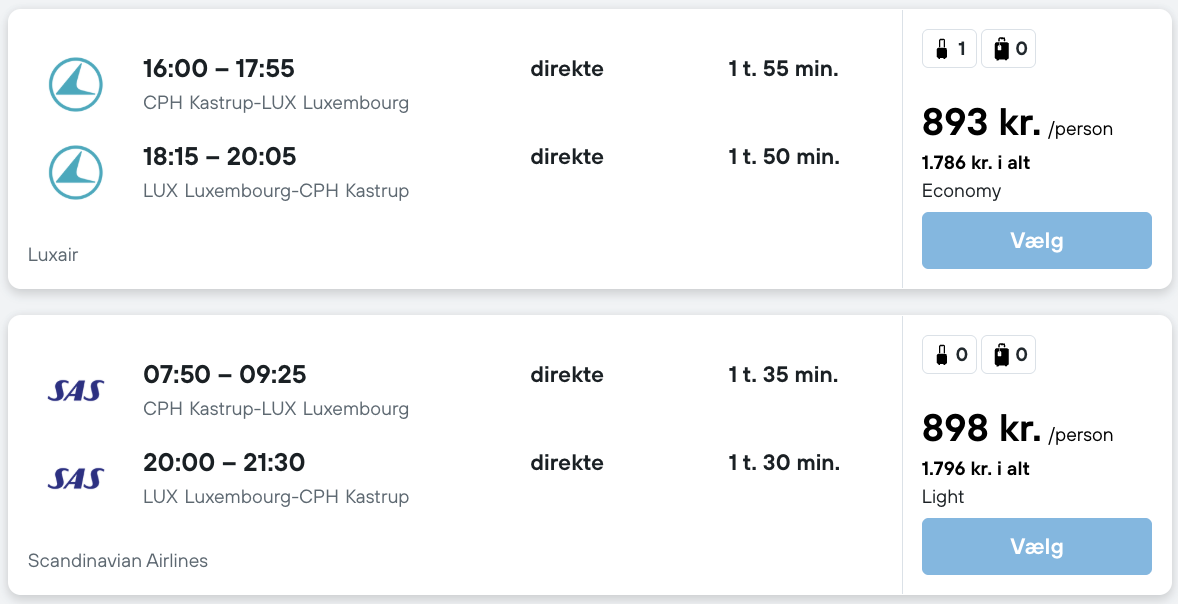
Task: Click the 893 kr. per person price
Action: coord(982,123)
